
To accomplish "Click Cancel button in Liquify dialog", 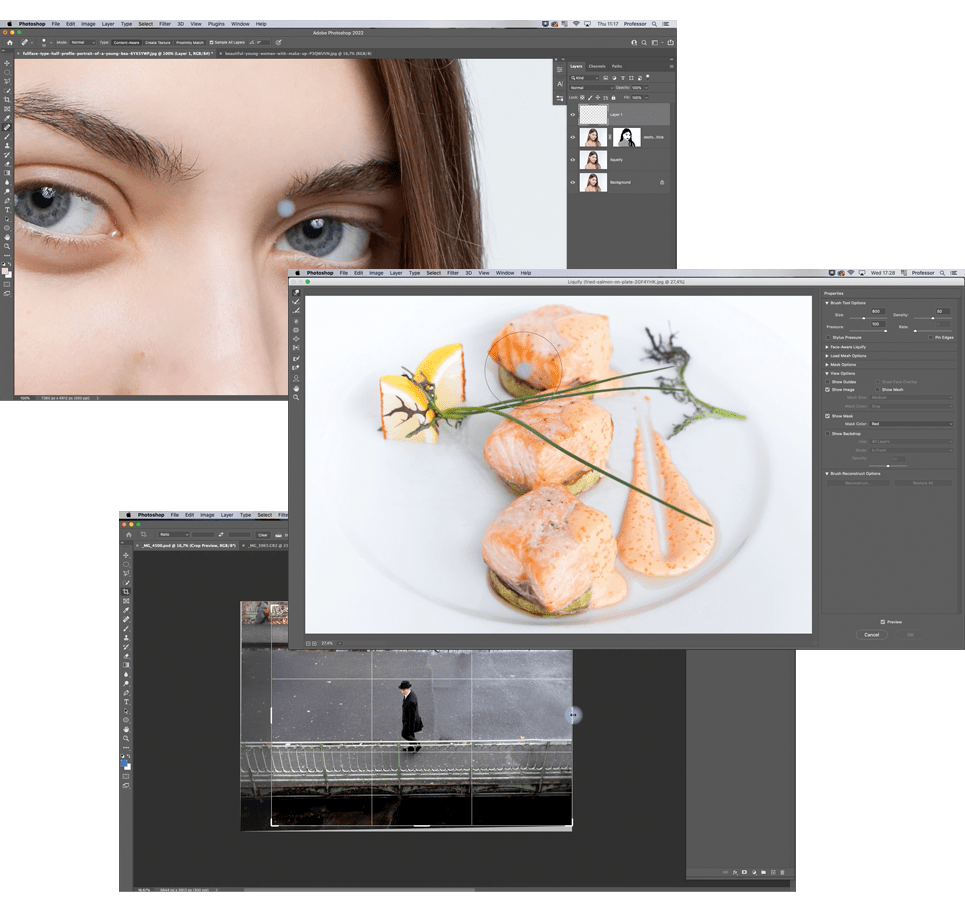I will (871, 635).
